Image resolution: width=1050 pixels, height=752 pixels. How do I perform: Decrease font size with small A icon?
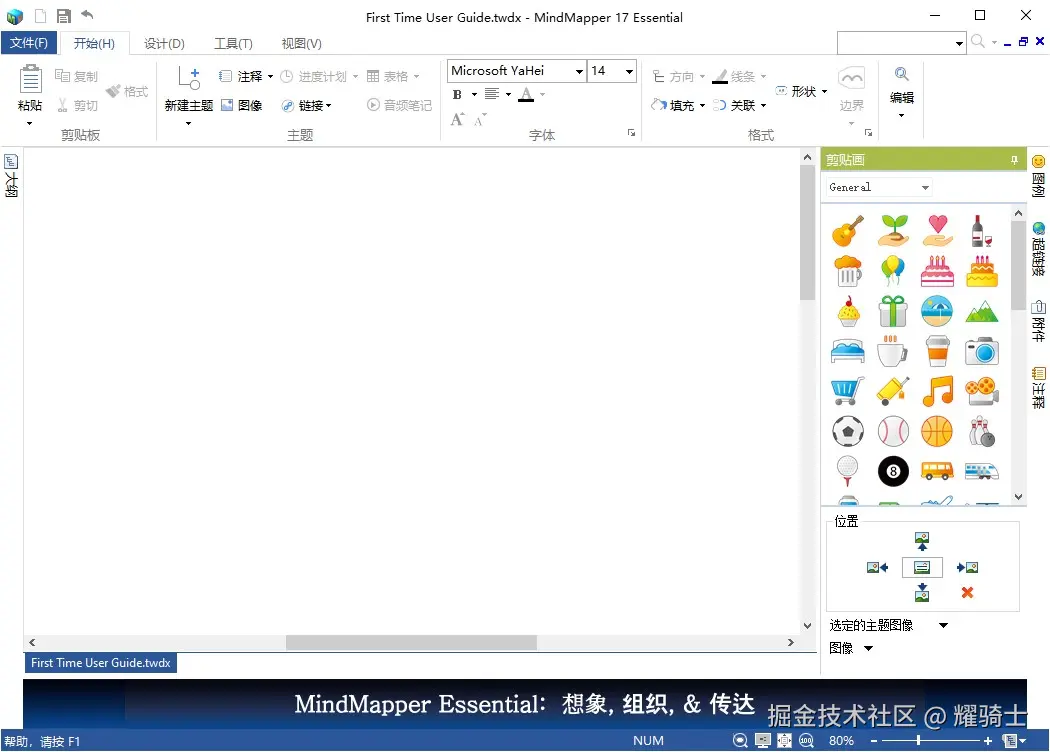pyautogui.click(x=480, y=120)
